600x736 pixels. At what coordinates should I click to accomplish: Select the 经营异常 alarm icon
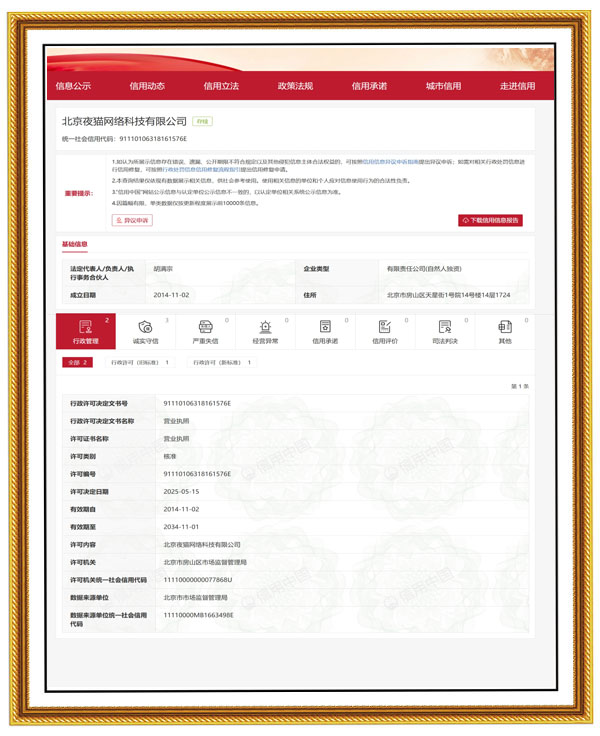[265, 332]
